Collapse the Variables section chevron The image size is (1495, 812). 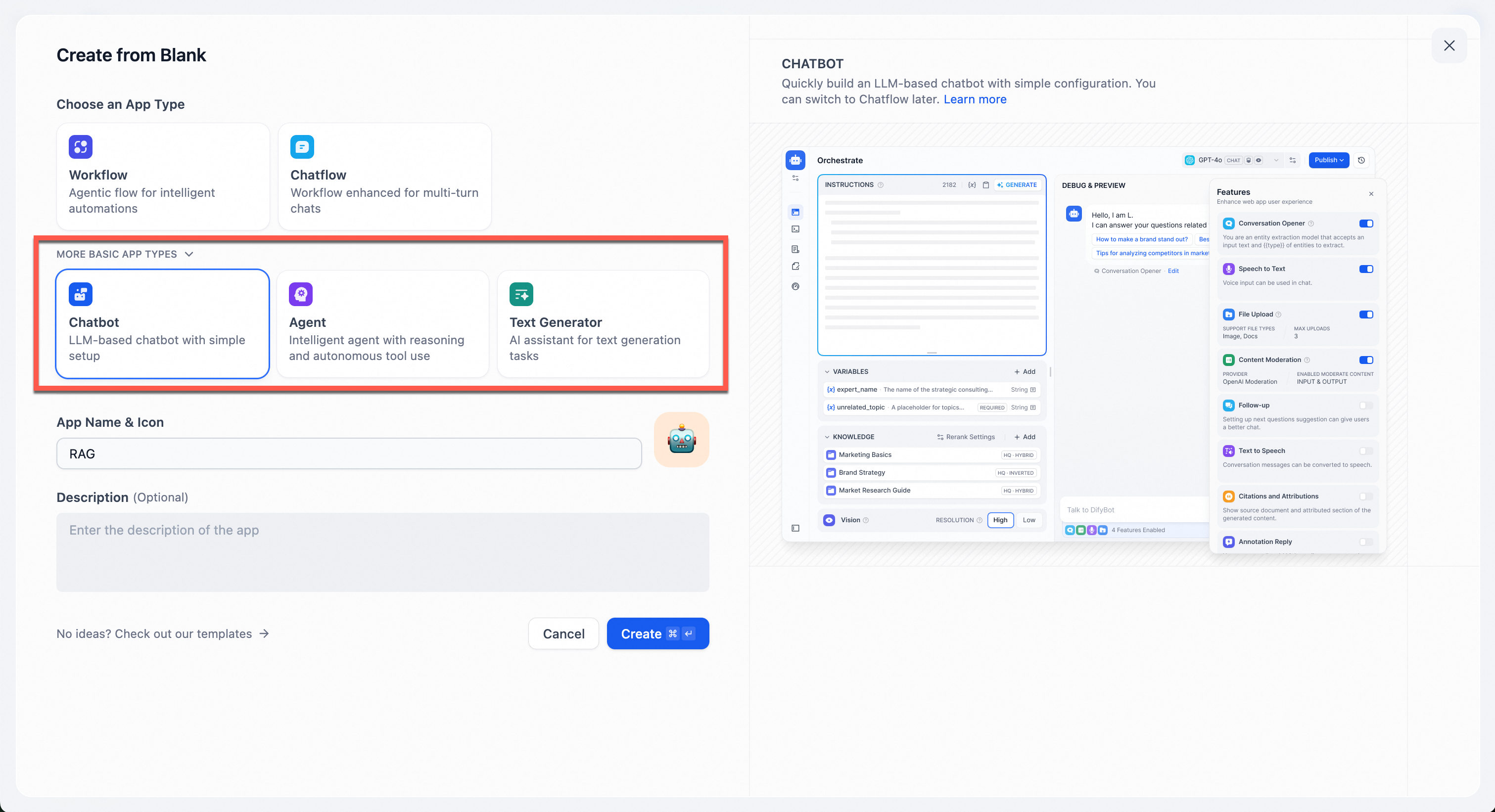[827, 372]
